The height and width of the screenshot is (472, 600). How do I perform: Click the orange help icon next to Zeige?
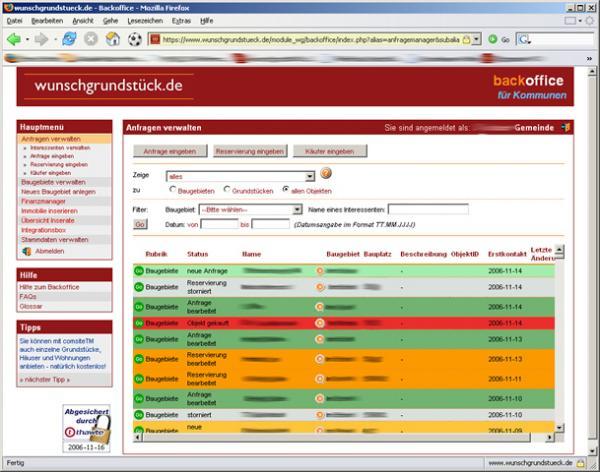tap(326, 173)
